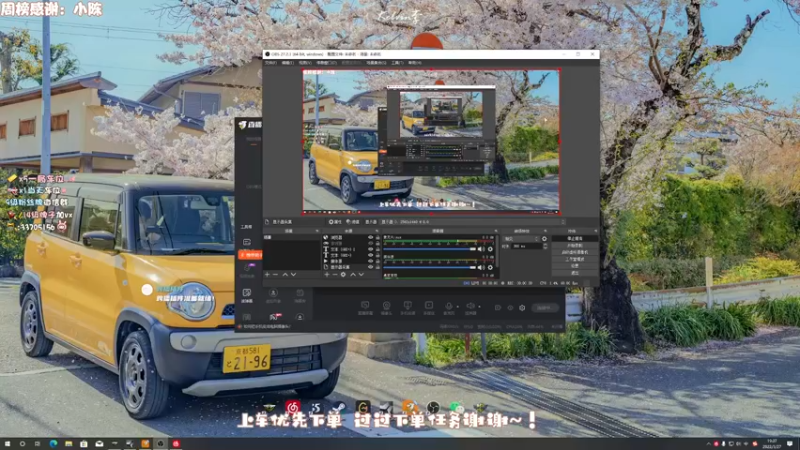Image resolution: width=800 pixels, height=450 pixels.
Task: Click the microphone icon in the streaming companion toolbar
Action: [449, 307]
